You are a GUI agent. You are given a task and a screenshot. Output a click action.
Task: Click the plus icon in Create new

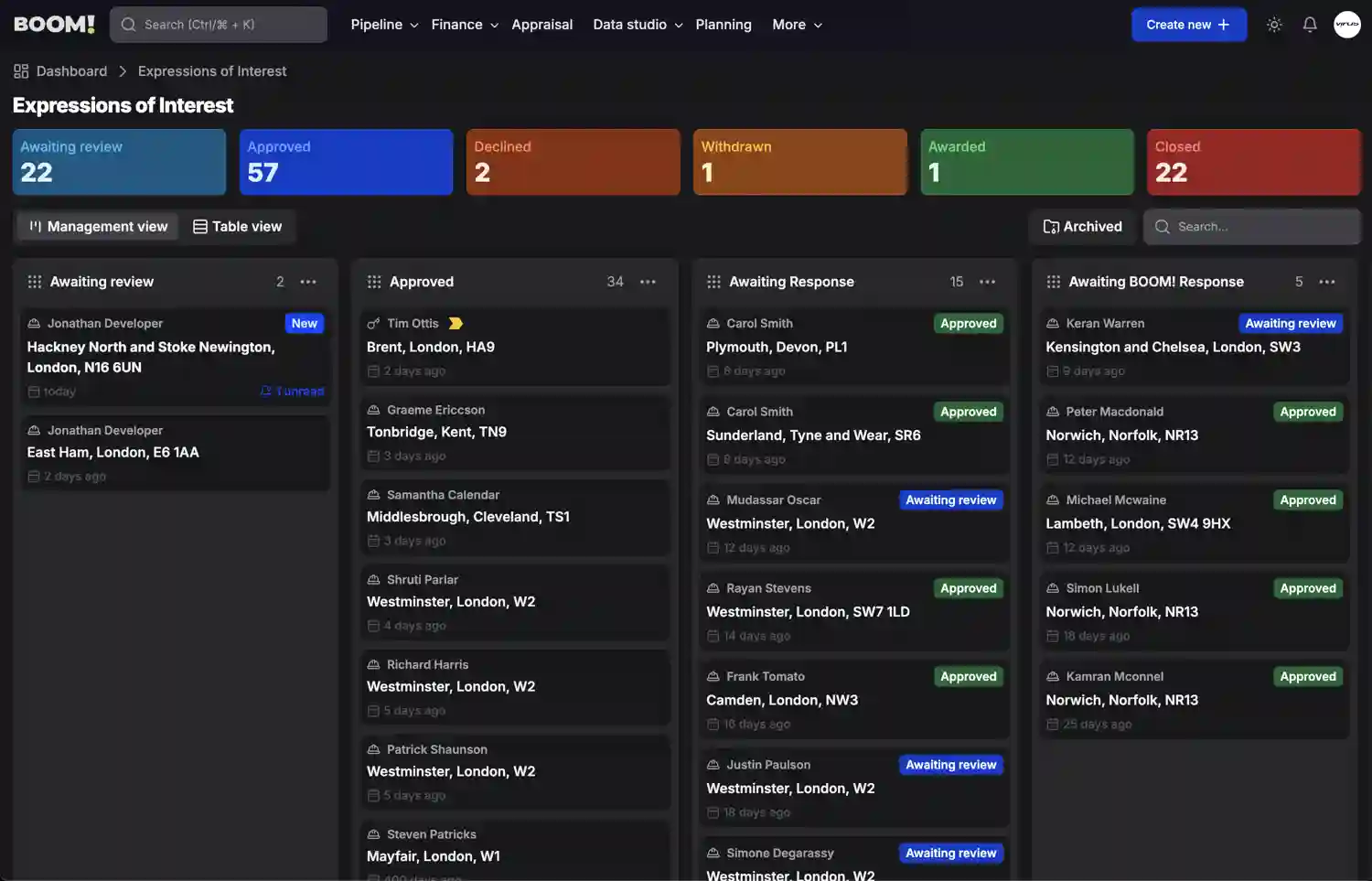pos(1224,25)
